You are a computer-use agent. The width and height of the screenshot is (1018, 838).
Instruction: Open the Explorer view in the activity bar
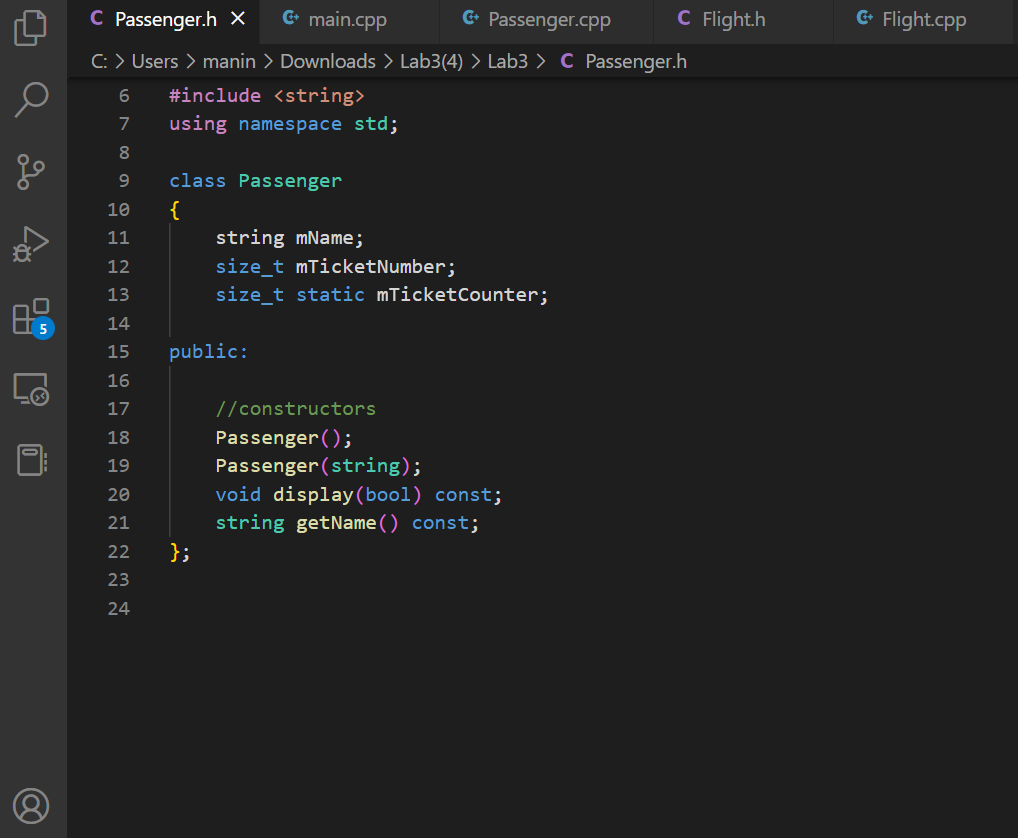31,30
